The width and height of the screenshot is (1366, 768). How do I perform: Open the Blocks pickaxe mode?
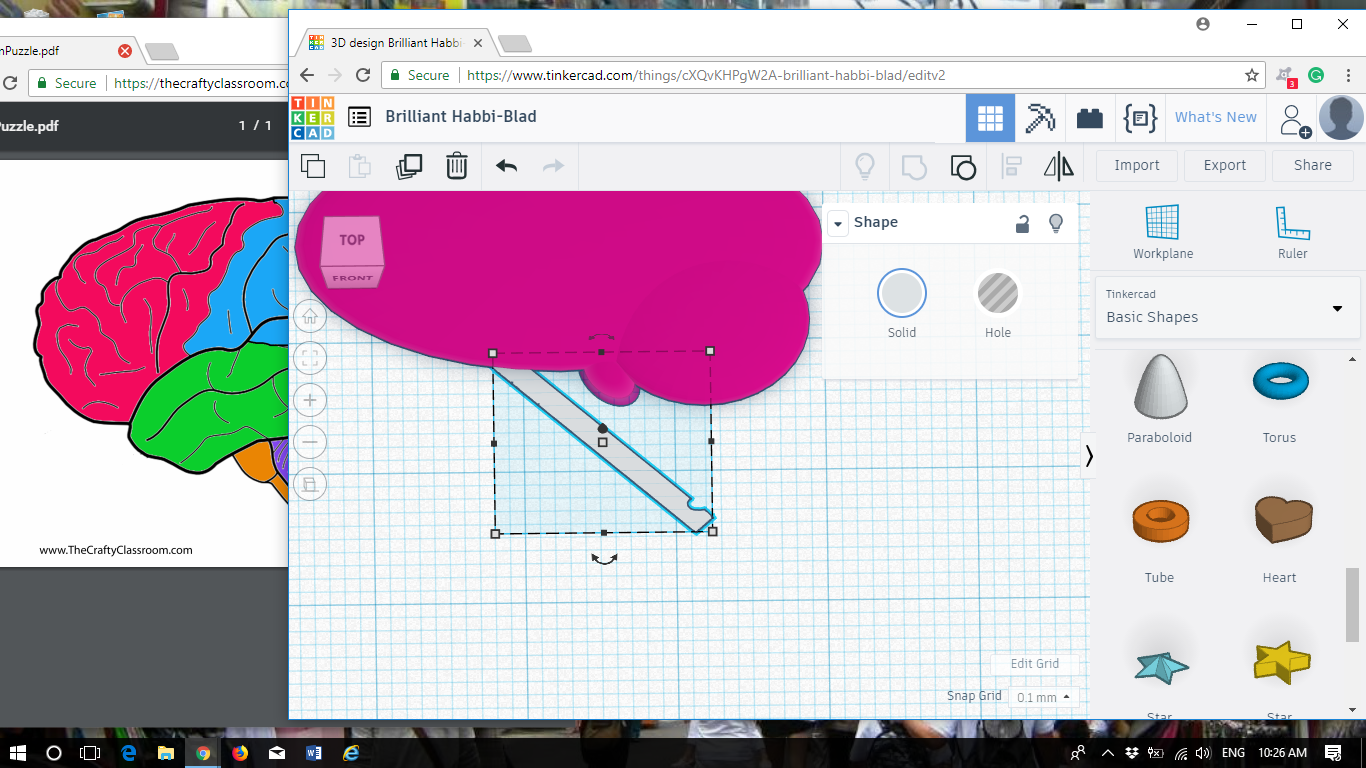(1040, 118)
